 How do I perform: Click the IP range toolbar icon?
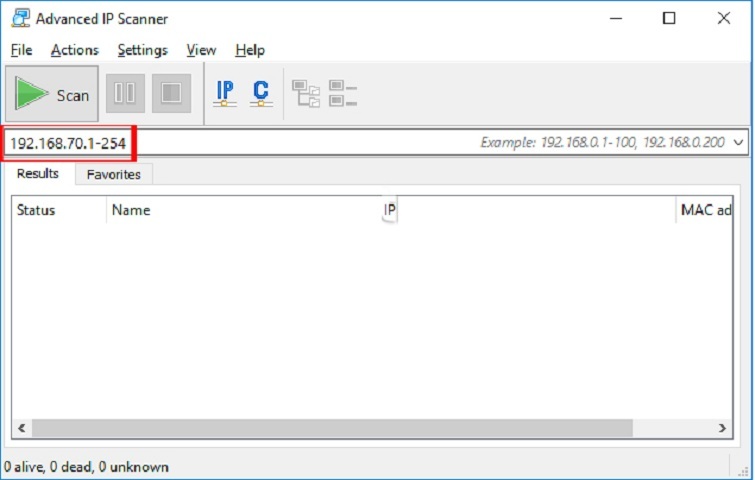pos(225,94)
